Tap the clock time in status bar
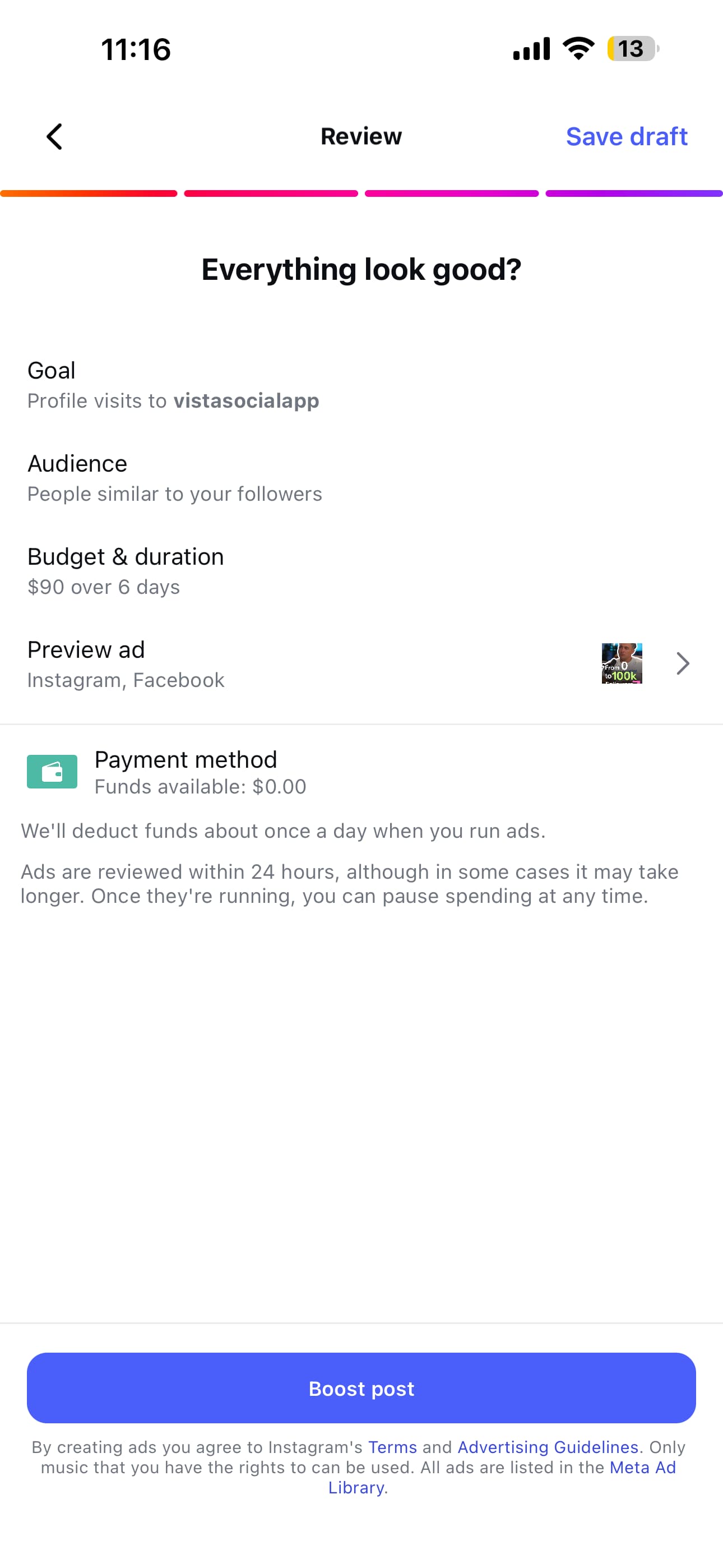 (136, 49)
